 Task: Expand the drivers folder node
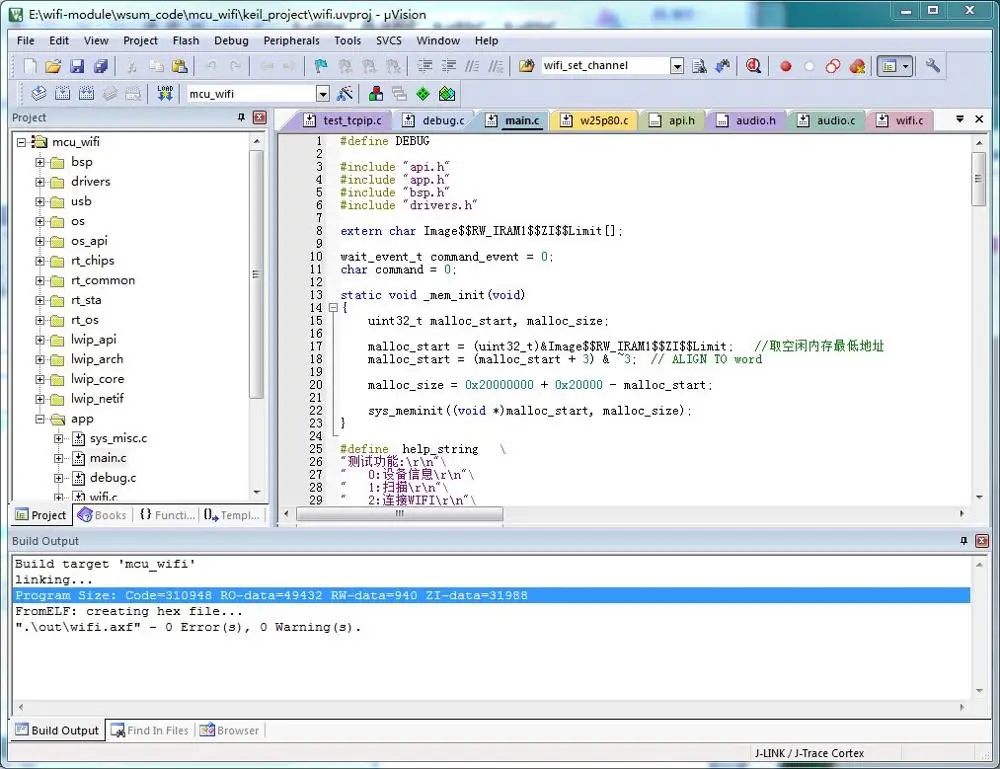coord(40,182)
